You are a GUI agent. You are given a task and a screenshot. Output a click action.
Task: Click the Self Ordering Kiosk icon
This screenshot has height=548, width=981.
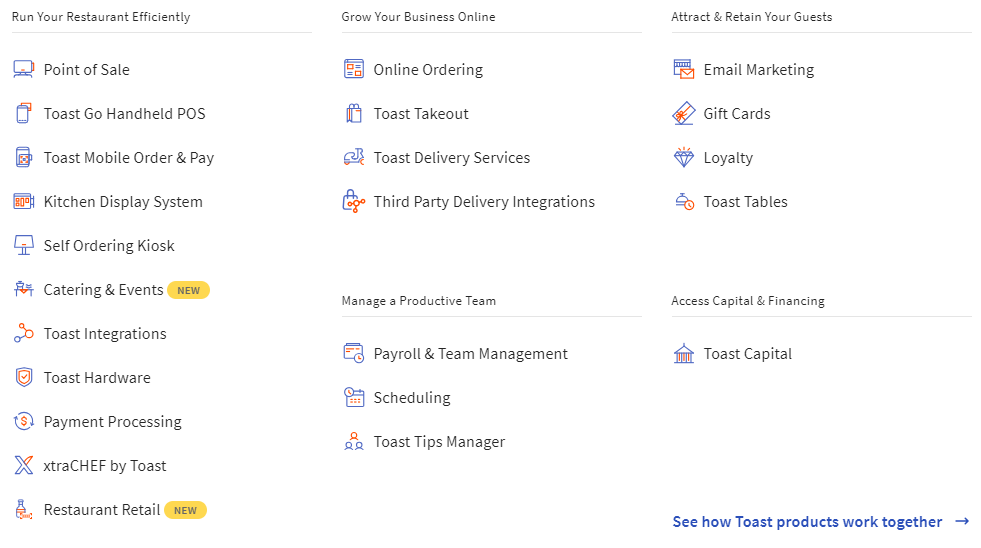(x=24, y=245)
